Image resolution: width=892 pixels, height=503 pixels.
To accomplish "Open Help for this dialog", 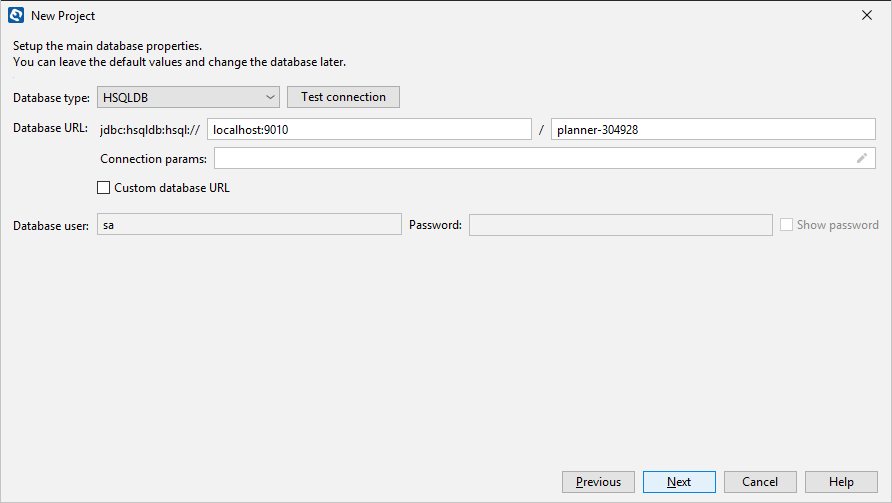I will pos(841,482).
